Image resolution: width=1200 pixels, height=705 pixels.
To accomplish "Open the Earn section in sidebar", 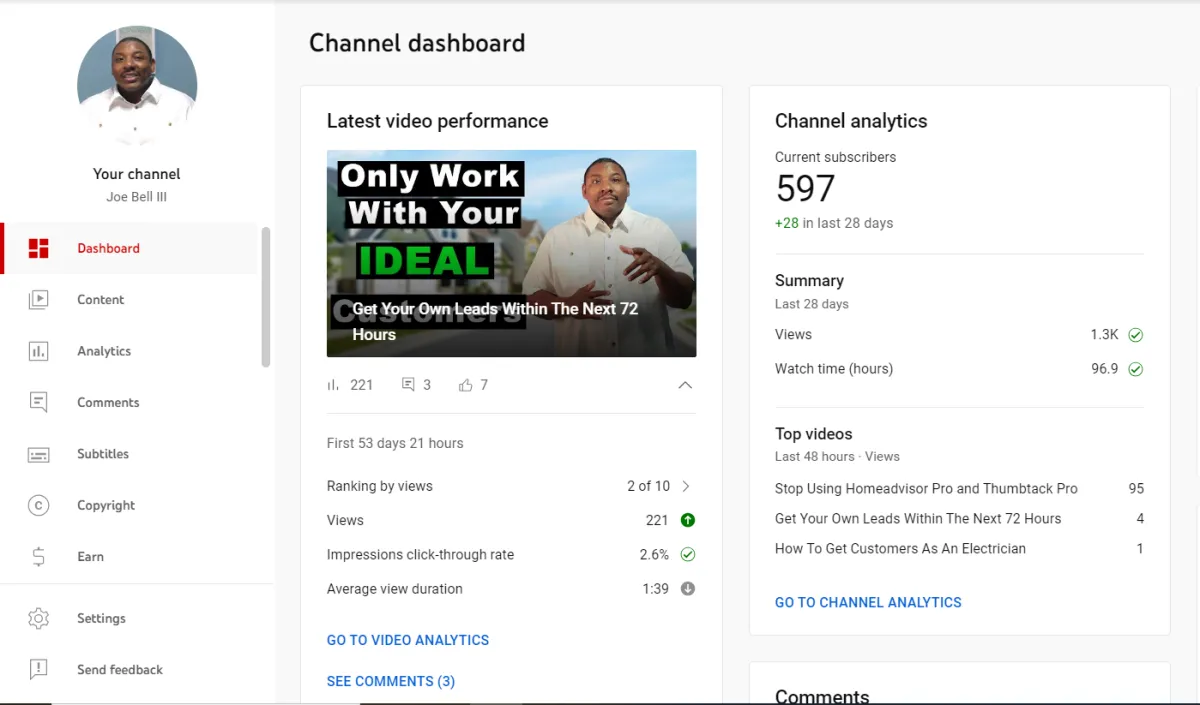I will tap(130, 557).
